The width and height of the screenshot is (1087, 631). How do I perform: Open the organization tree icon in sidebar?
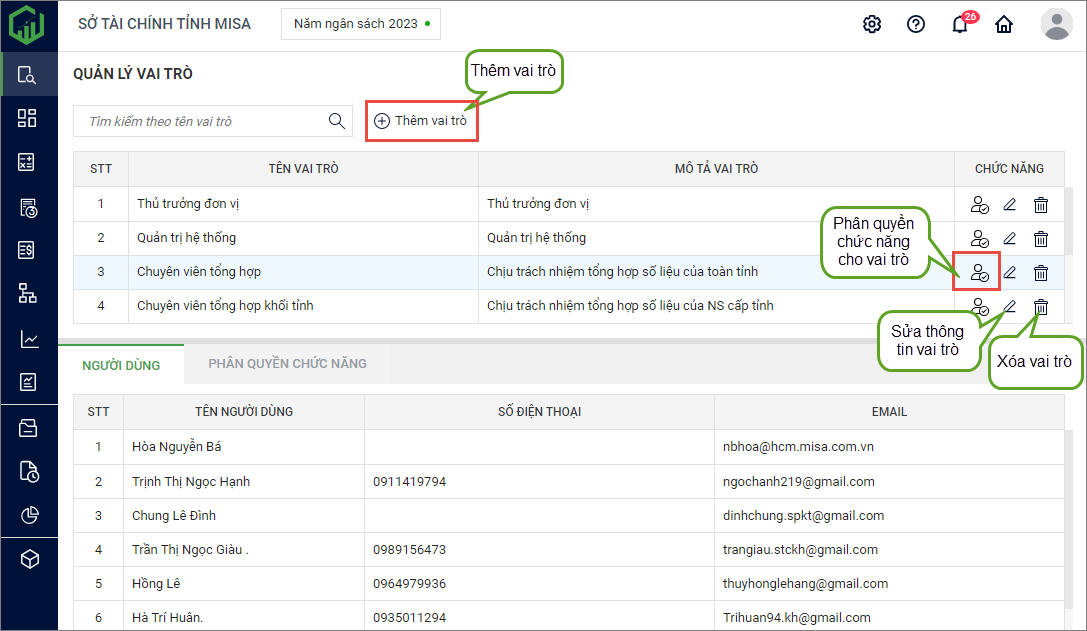tap(28, 293)
